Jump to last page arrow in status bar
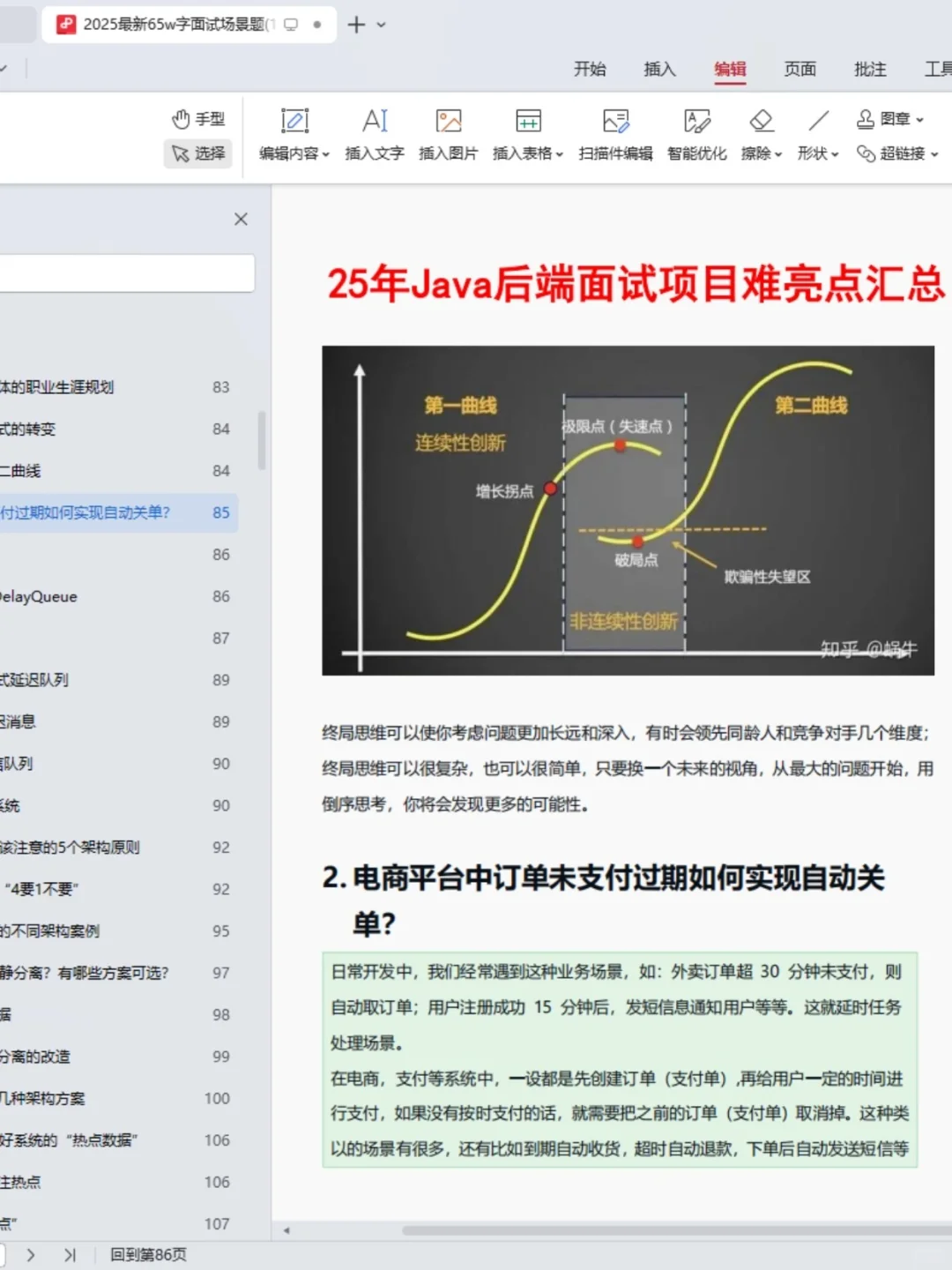952x1270 pixels. tap(70, 1255)
